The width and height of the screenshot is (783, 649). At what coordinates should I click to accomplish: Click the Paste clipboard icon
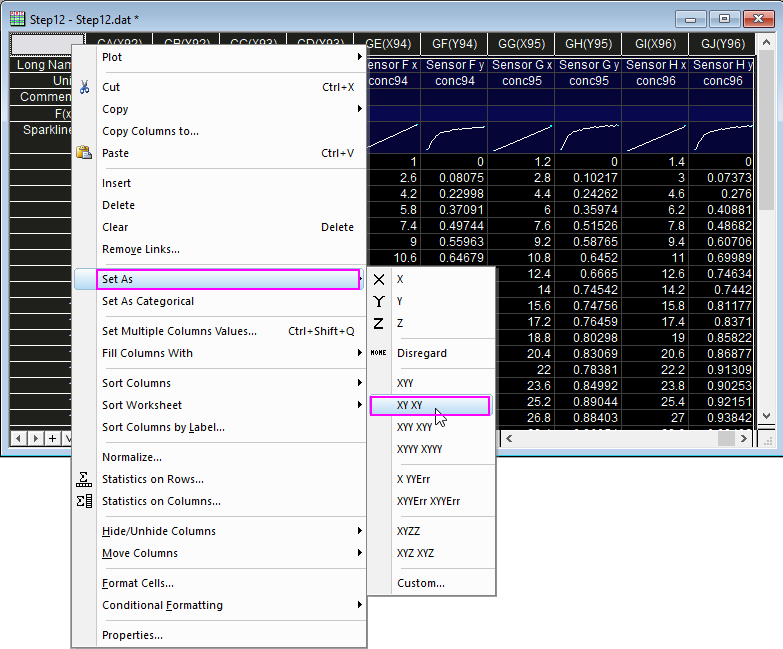point(84,152)
